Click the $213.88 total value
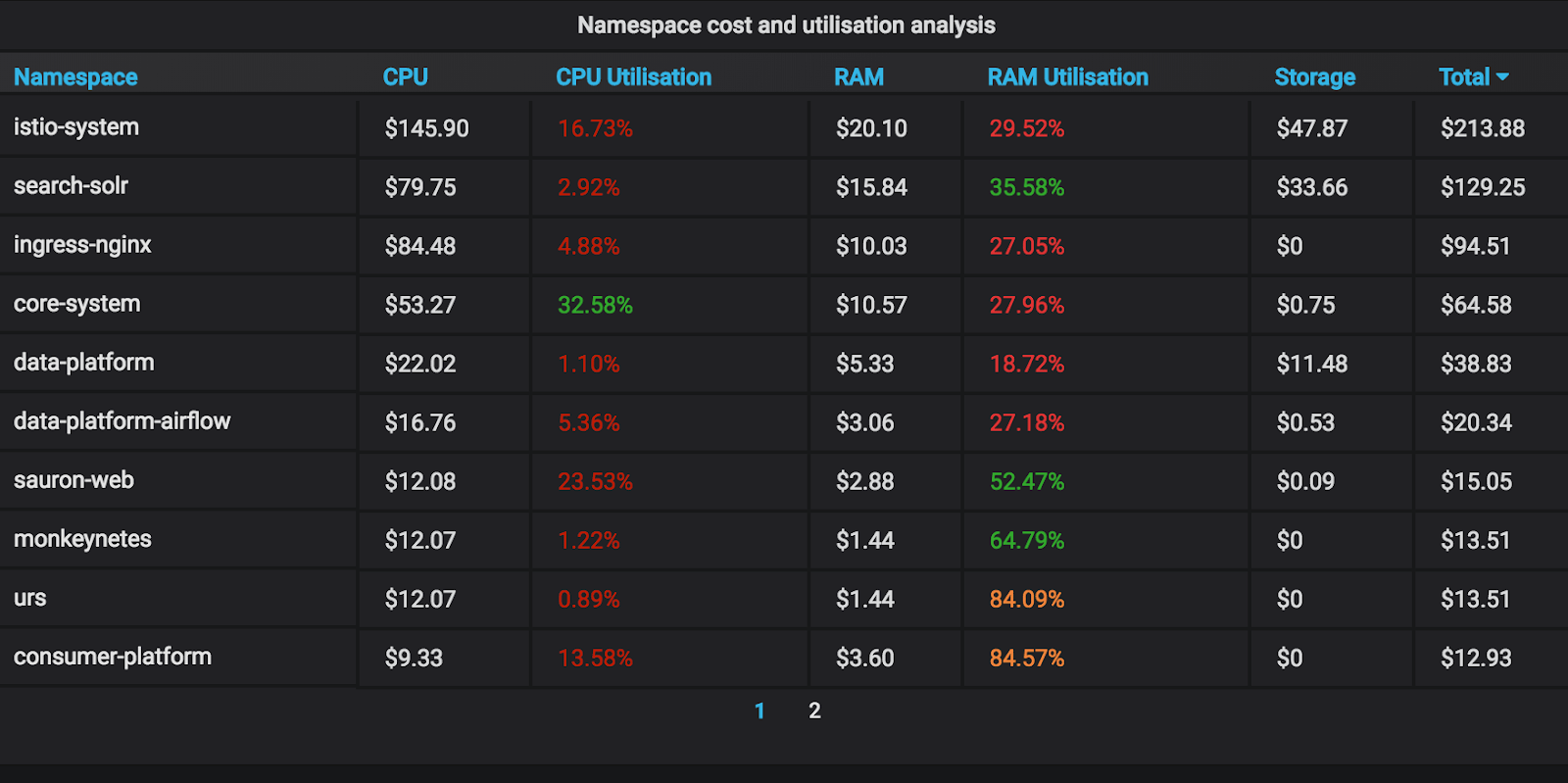 1483,128
